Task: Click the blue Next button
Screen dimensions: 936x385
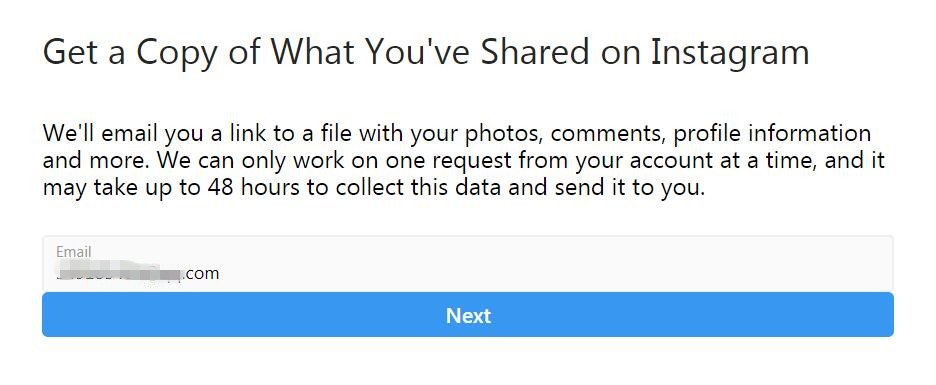Action: pos(467,315)
